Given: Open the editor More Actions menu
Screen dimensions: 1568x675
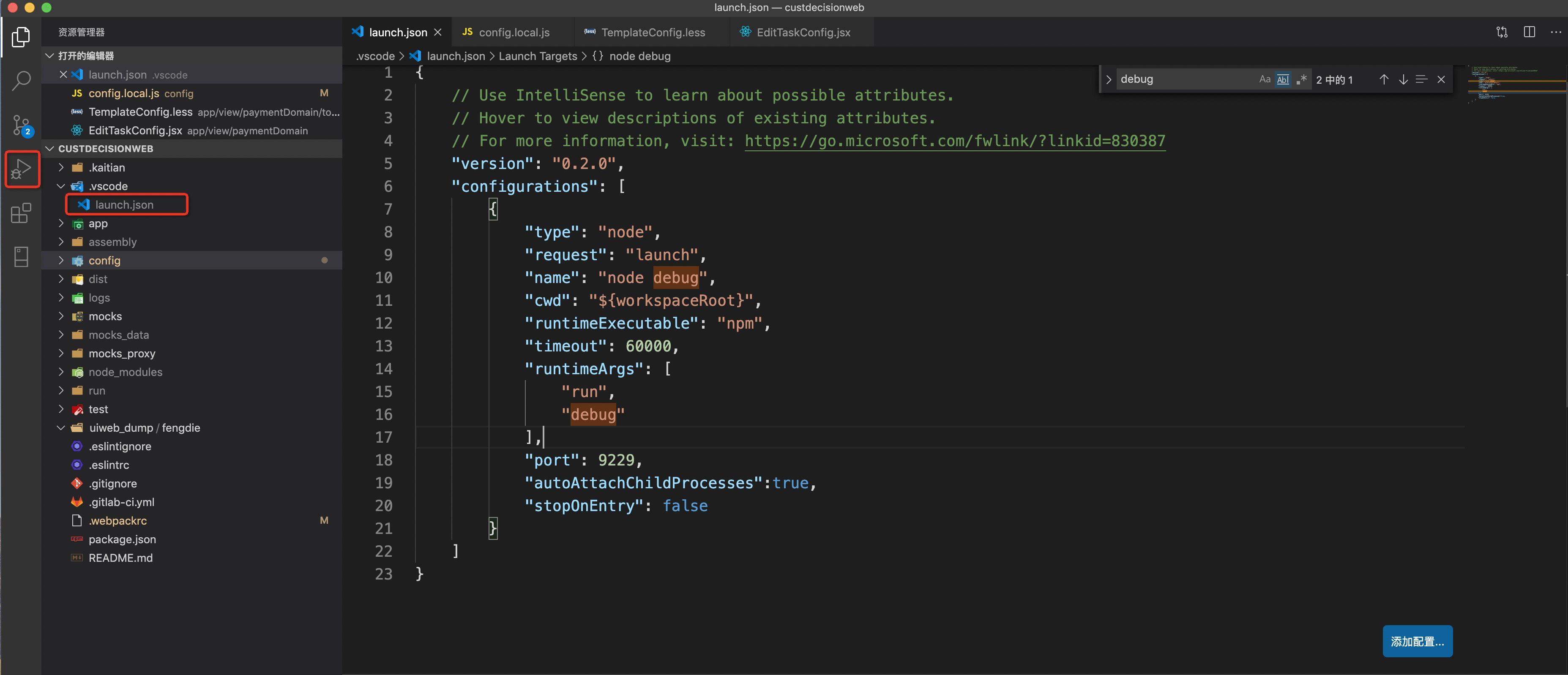Looking at the screenshot, I should coord(1555,32).
